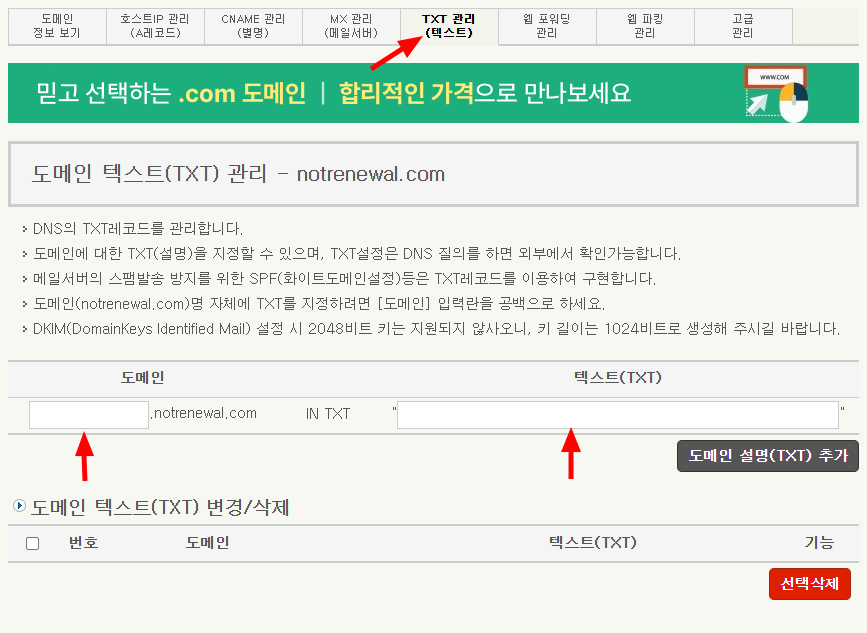Screen dimensions: 867x633
Task: Click the DKIM 1024비트 key notice line
Action: 436,329
